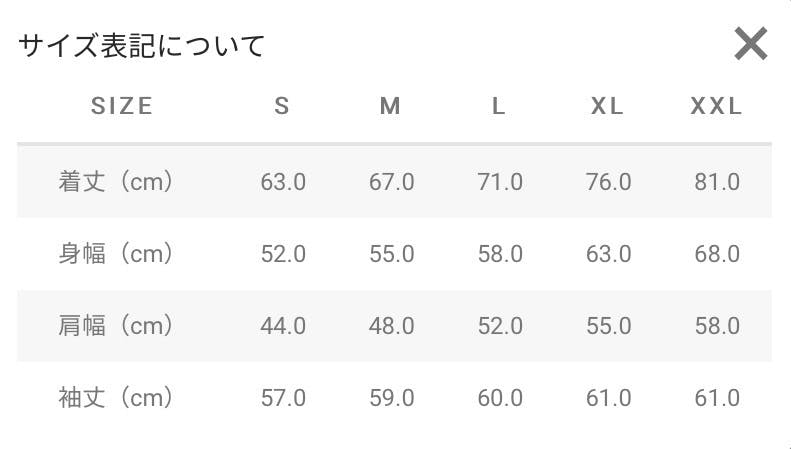Viewport: 791px width, 449px height.
Task: Close the size chart dialog
Action: click(x=751, y=43)
